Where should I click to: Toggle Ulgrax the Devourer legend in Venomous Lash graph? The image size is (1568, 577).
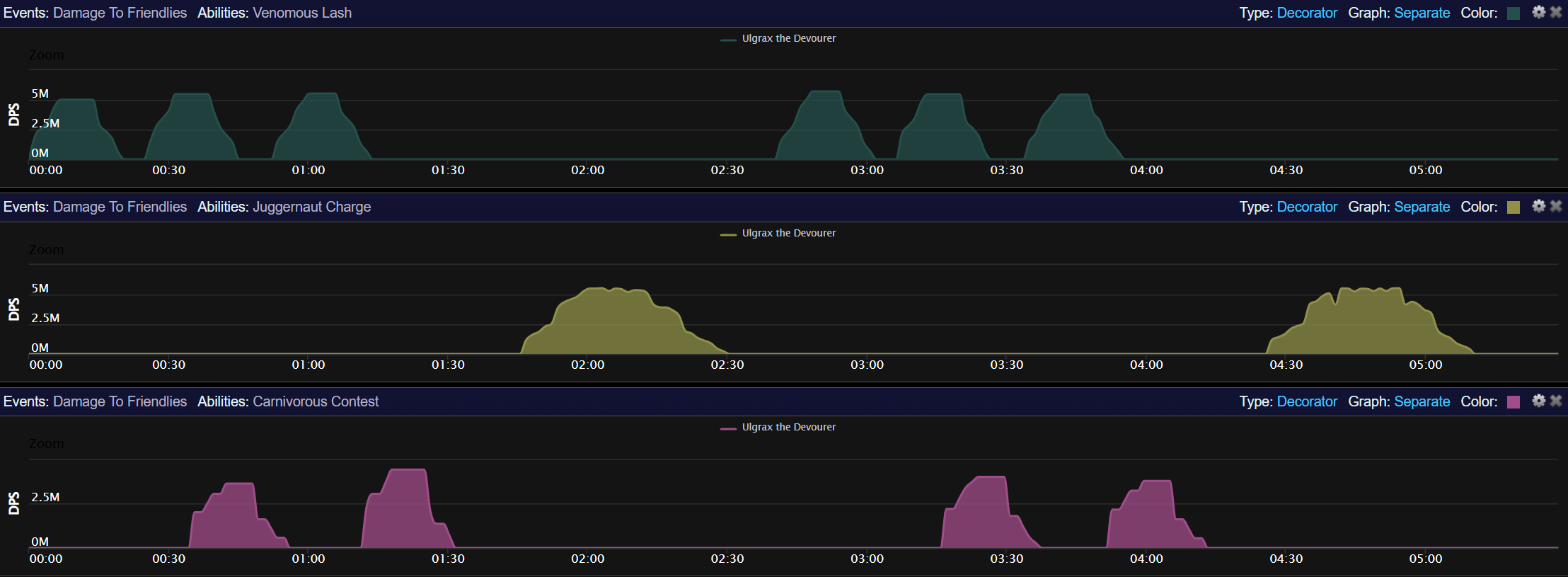[778, 38]
